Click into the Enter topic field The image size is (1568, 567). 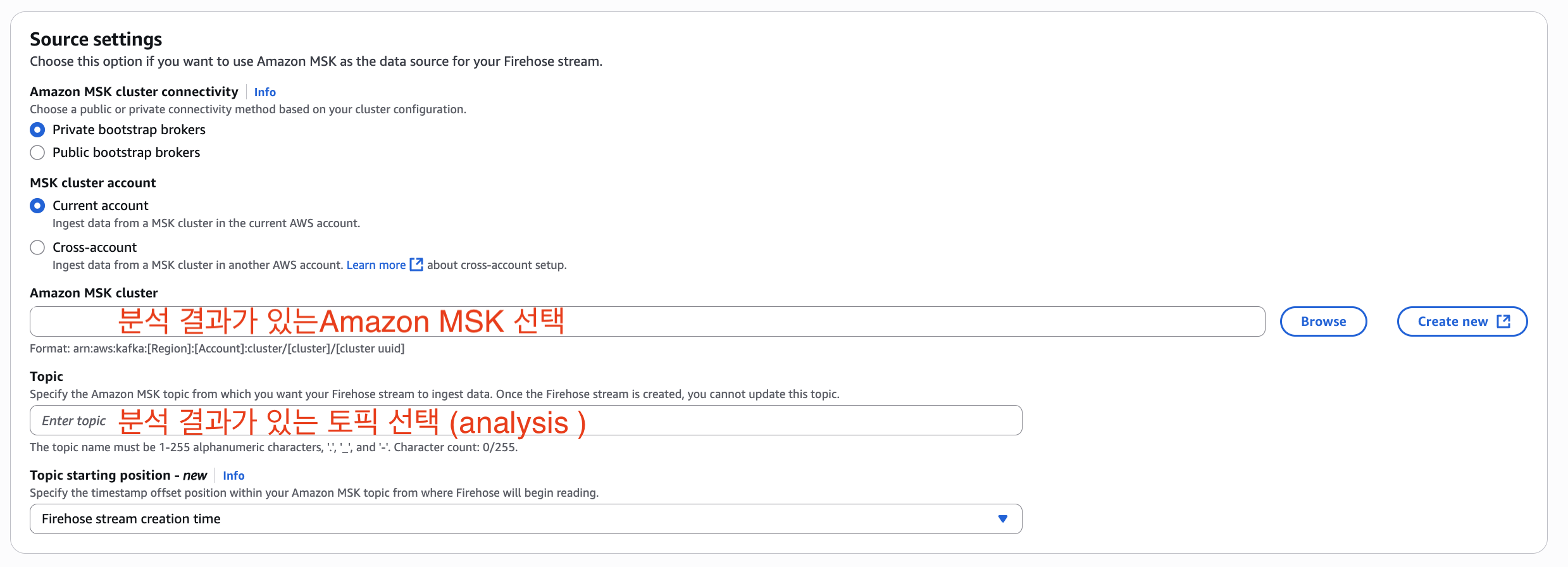click(x=525, y=421)
